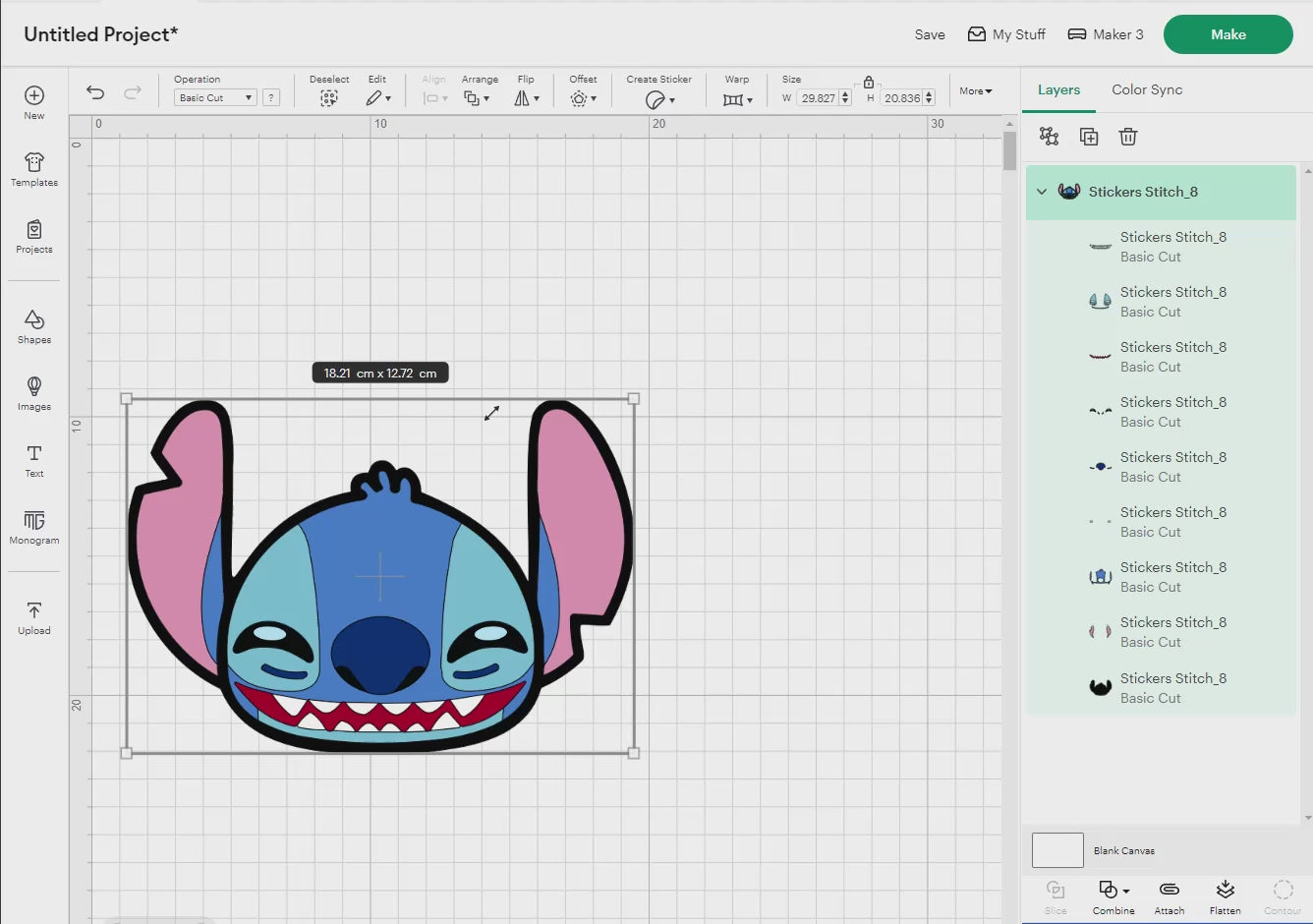Click the Group layers icon
This screenshot has height=924, width=1313.
pos(1050,137)
